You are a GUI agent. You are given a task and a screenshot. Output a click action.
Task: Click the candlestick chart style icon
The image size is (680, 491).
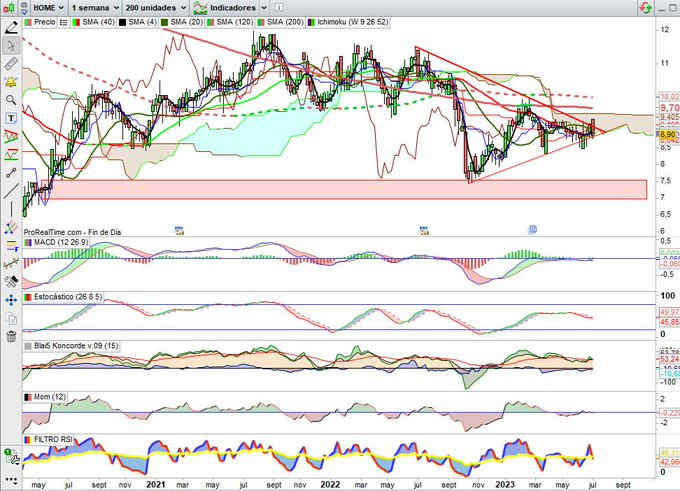tap(9, 7)
